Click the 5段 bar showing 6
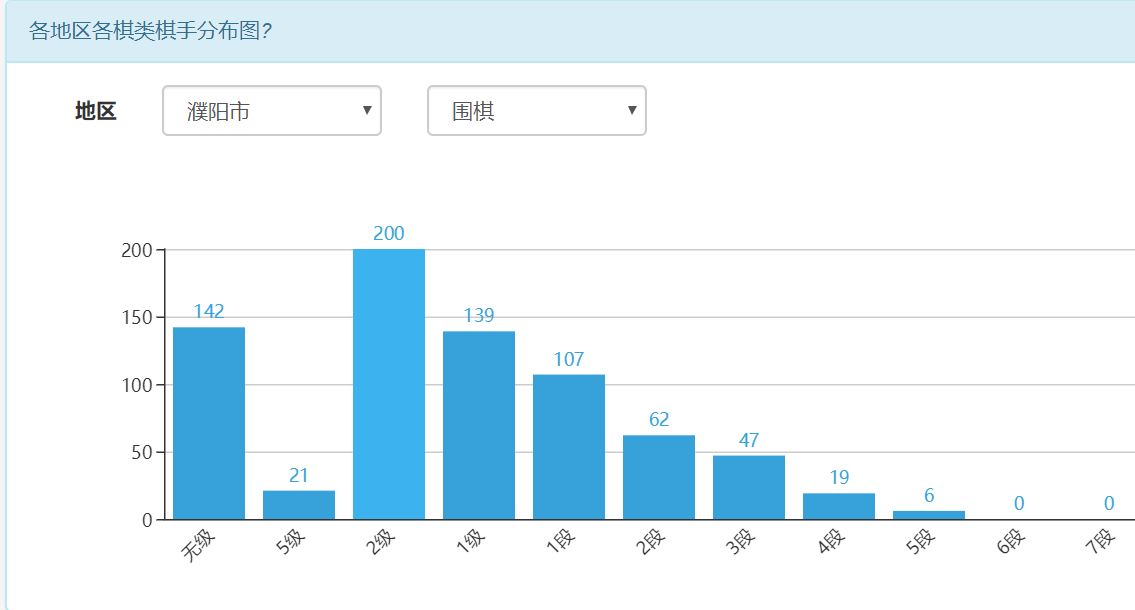Image resolution: width=1135 pixels, height=610 pixels. (x=929, y=515)
